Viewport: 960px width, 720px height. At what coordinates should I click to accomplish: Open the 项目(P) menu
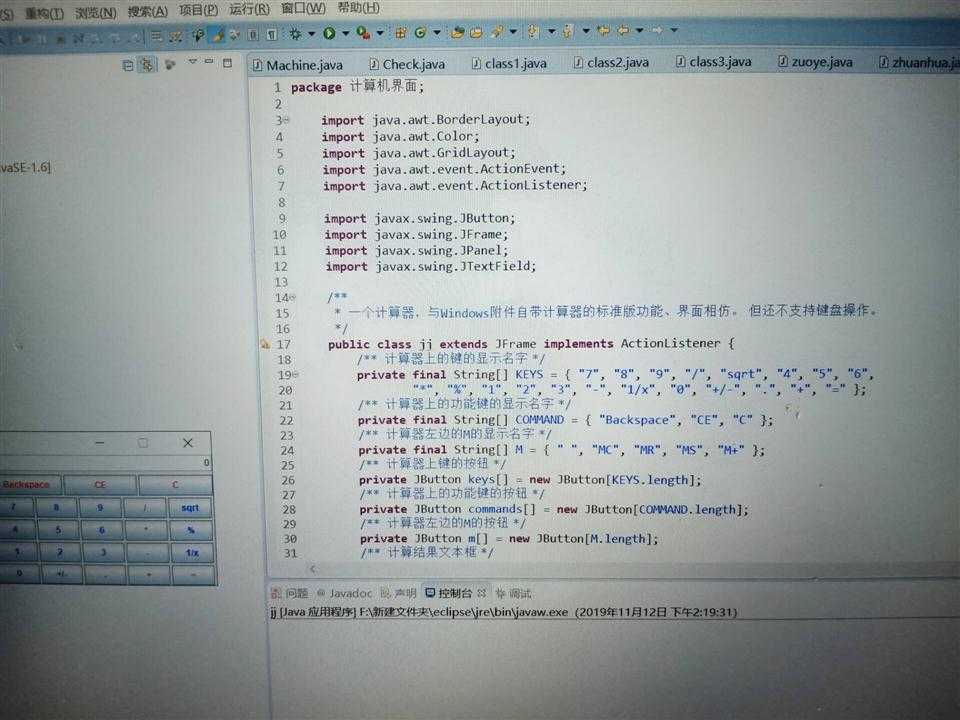198,10
